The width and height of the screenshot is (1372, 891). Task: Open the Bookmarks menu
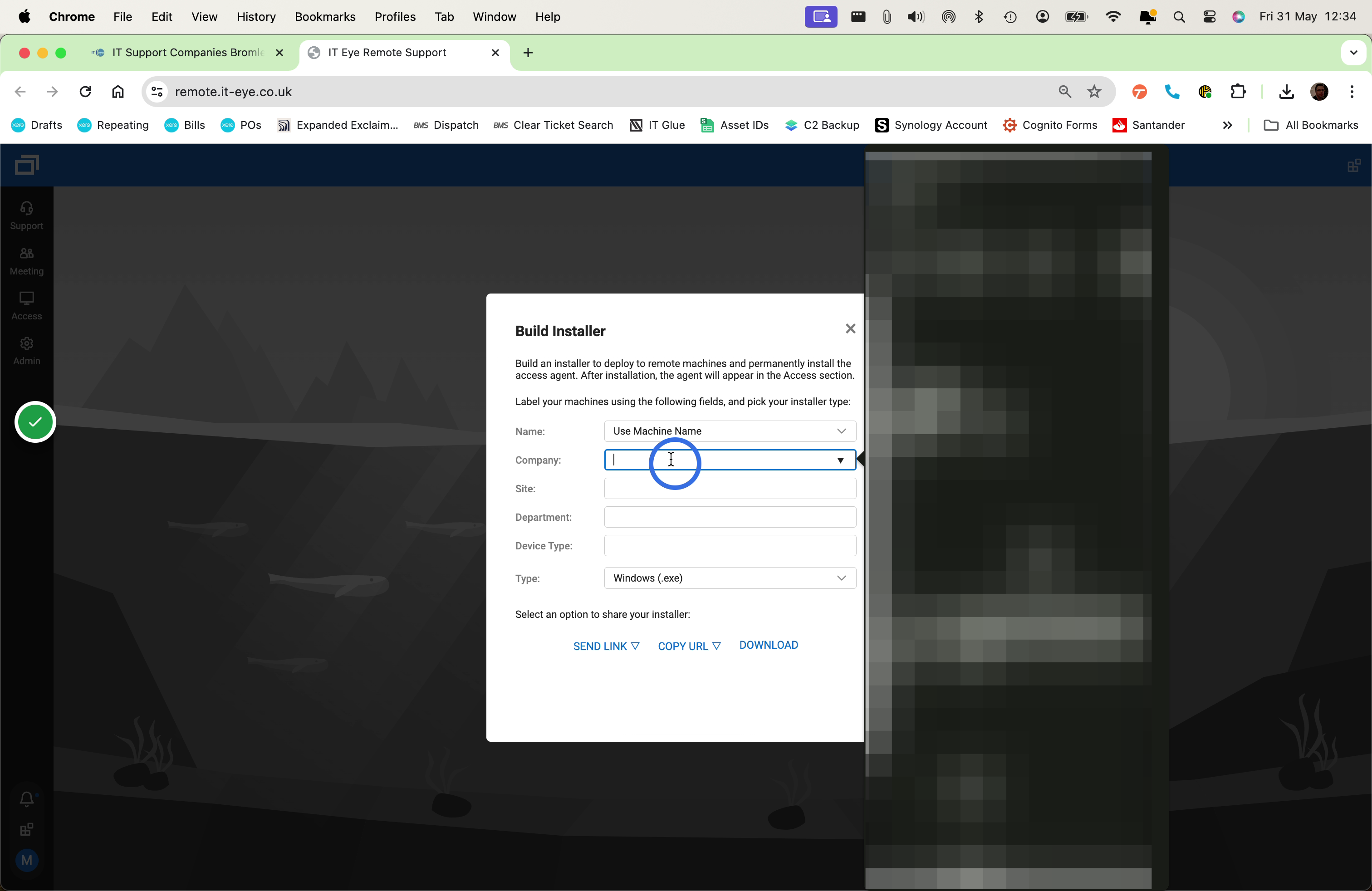click(325, 17)
